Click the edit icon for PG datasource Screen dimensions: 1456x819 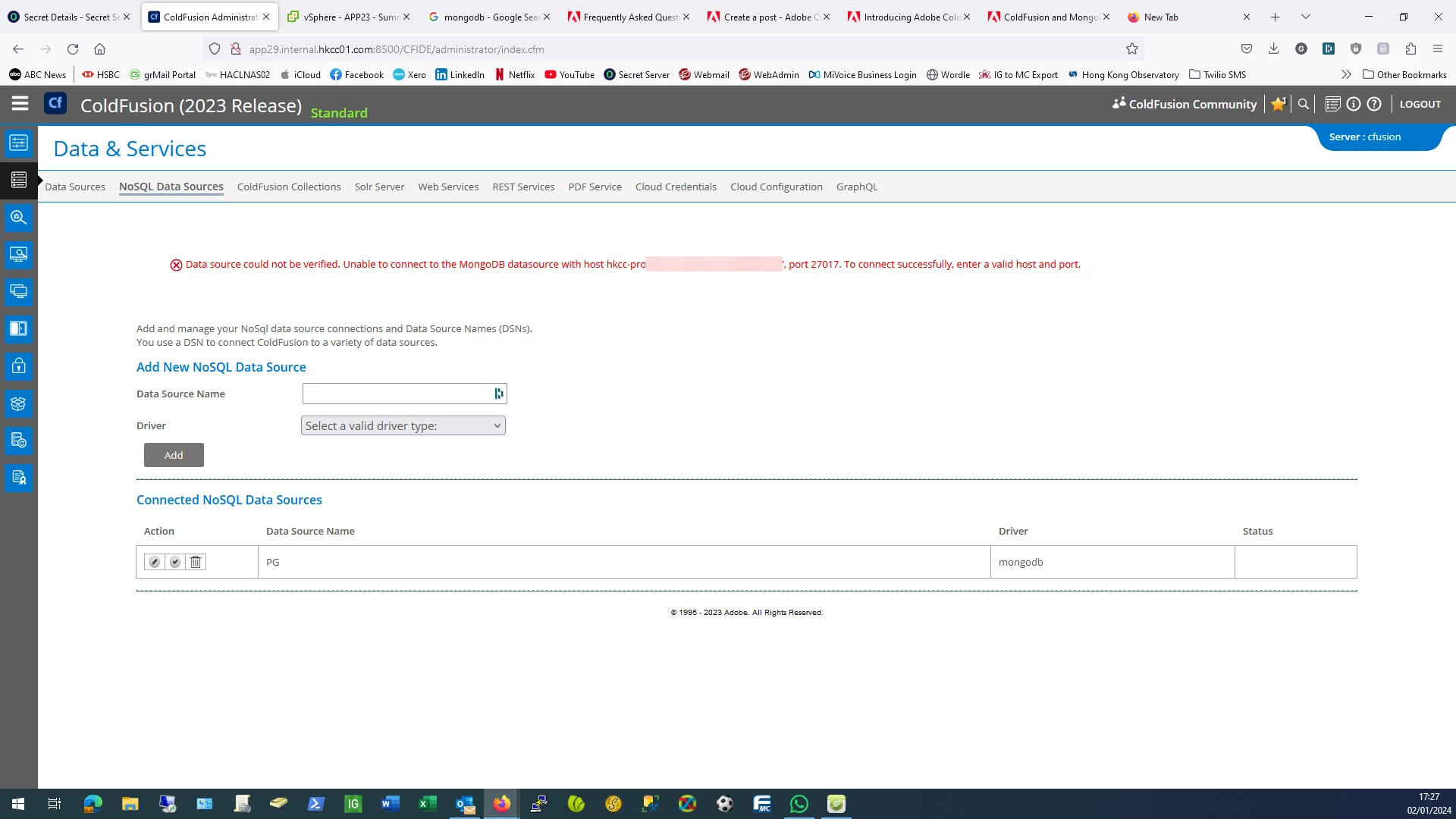tap(155, 562)
